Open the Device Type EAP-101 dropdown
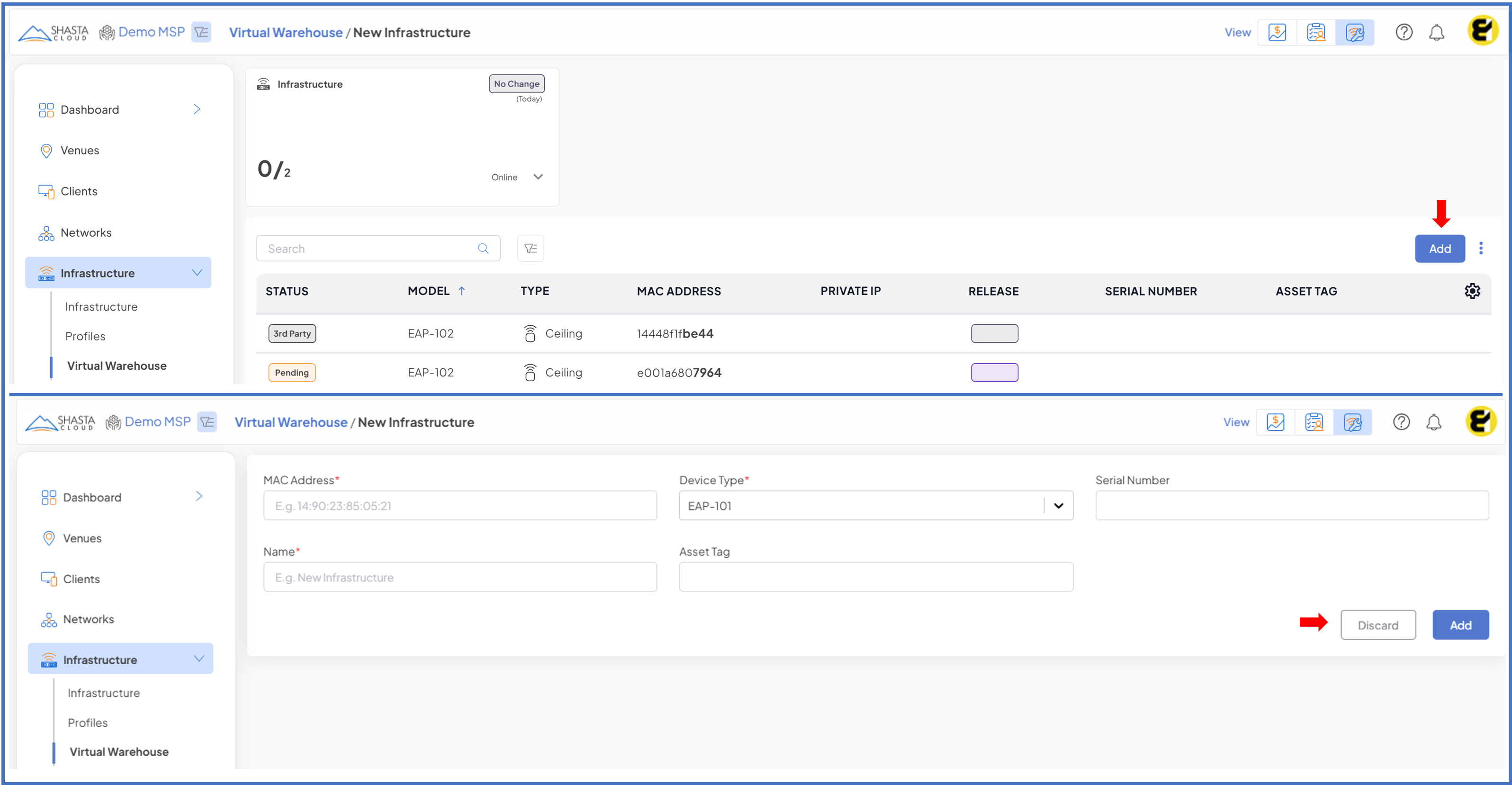This screenshot has height=785, width=1512. (x=1058, y=505)
